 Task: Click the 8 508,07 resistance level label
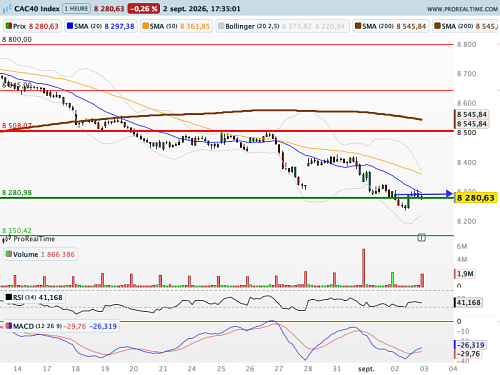click(x=17, y=125)
